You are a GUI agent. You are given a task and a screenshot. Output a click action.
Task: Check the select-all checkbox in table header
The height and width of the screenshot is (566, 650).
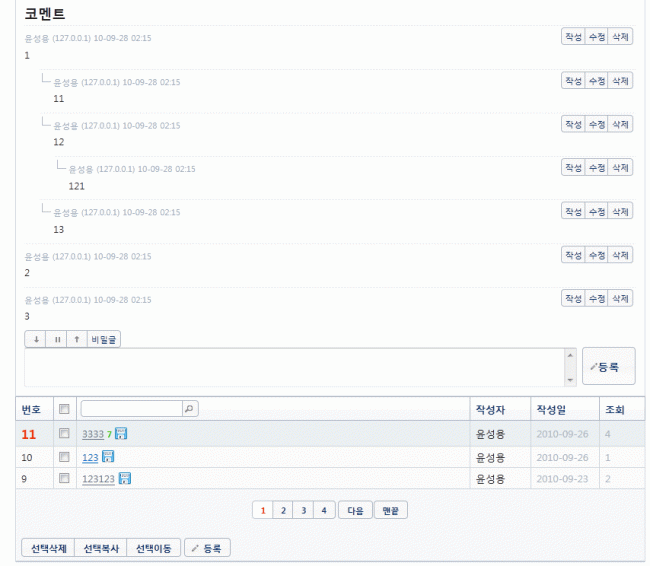[64, 409]
